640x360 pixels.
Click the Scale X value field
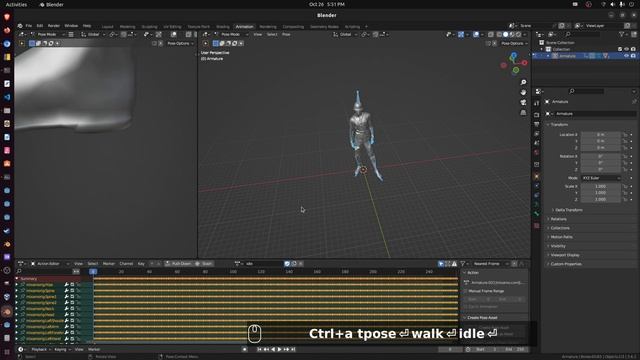point(601,187)
